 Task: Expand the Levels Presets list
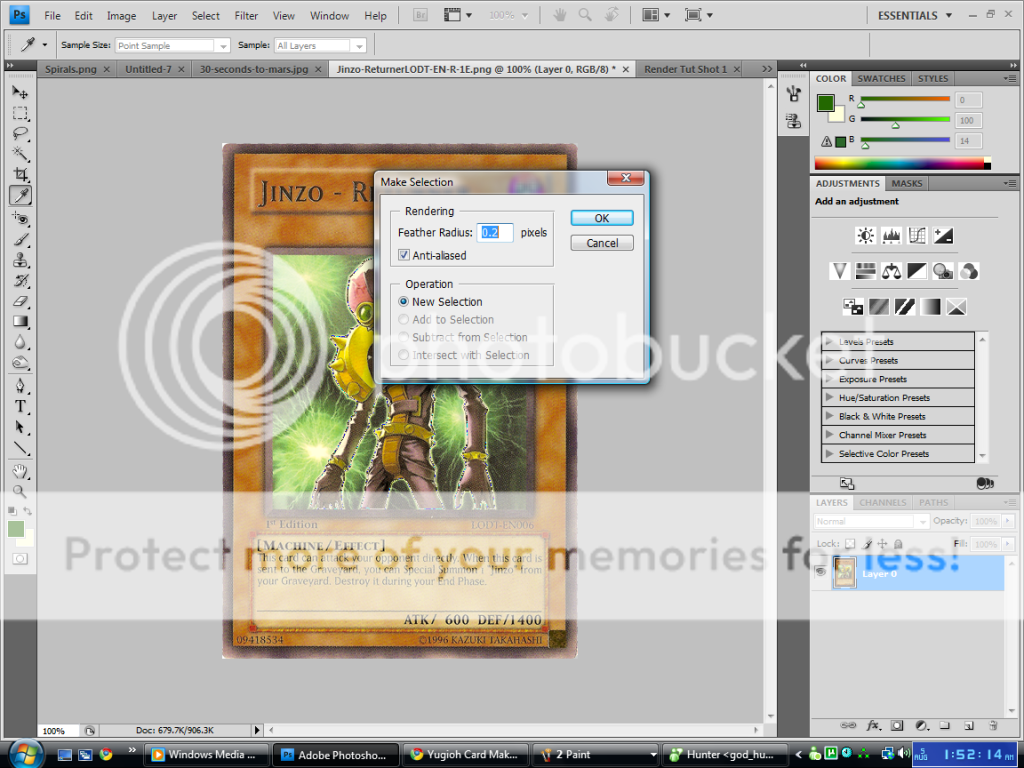[830, 343]
